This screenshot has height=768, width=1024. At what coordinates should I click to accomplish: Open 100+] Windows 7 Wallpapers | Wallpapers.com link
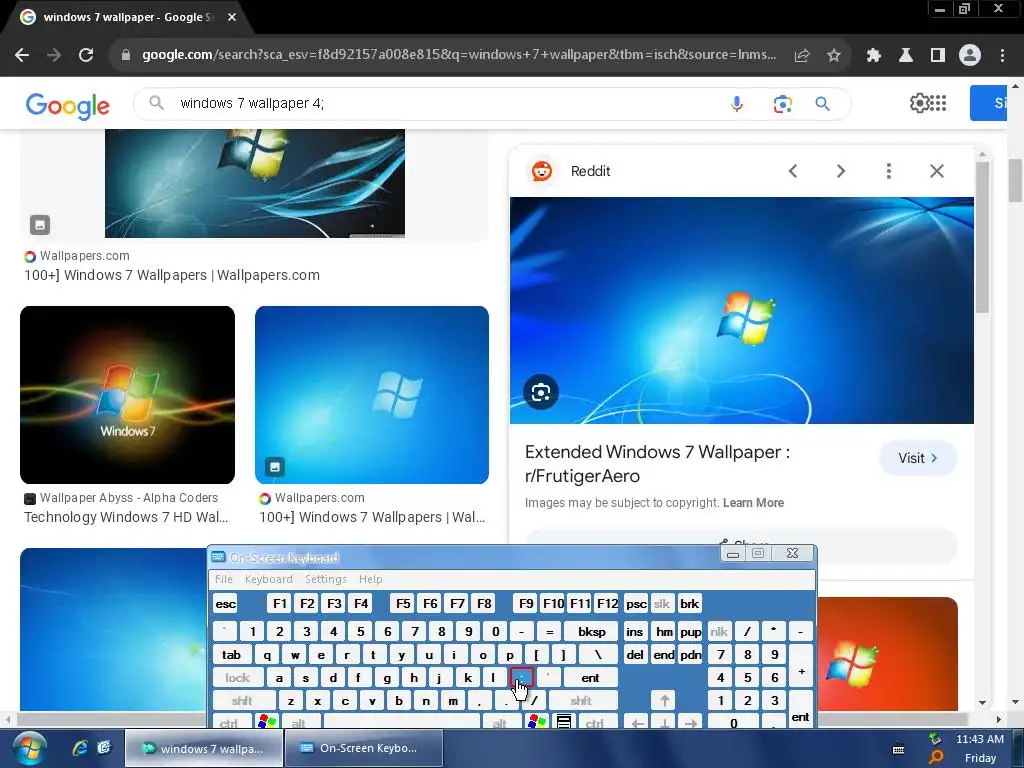click(x=172, y=275)
